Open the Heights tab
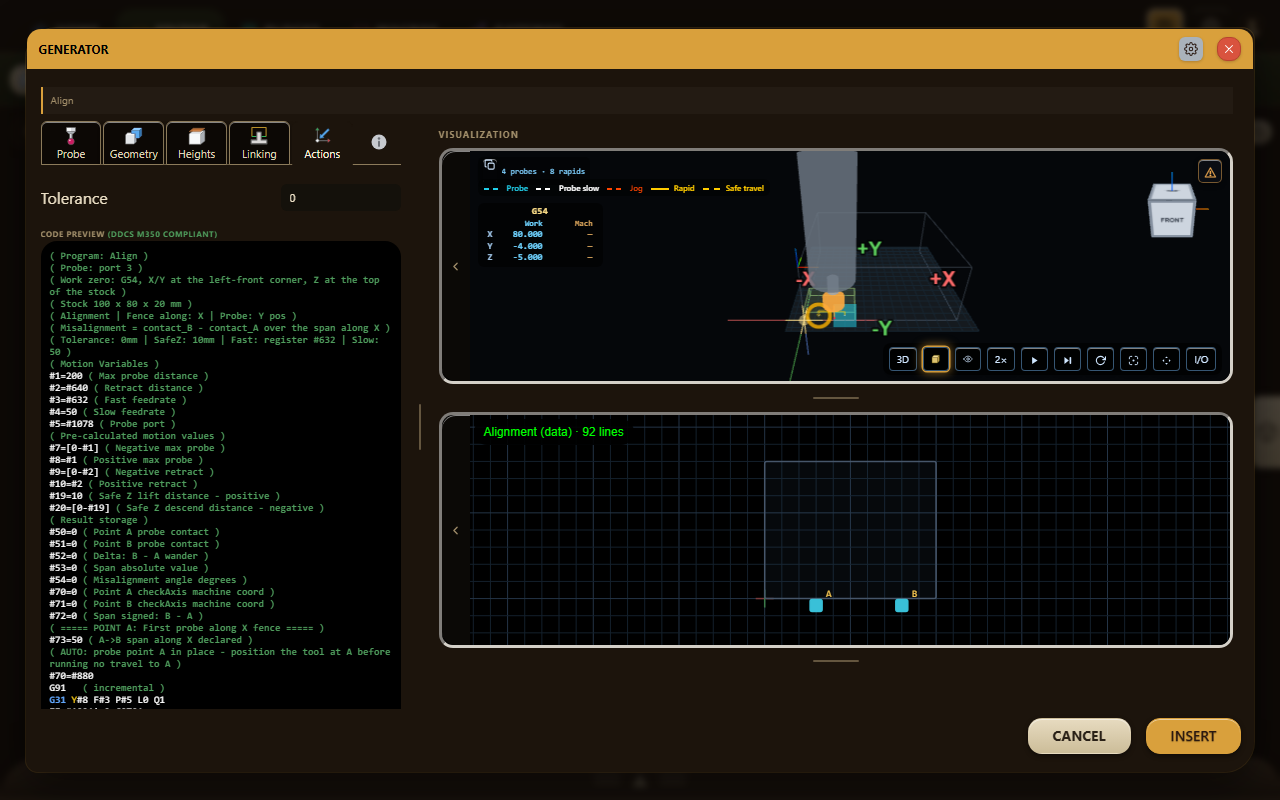 [196, 143]
